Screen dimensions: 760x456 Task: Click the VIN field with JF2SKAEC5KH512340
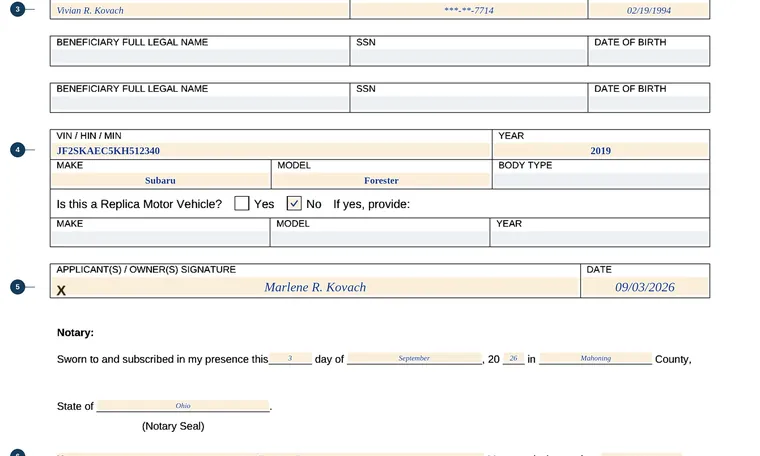(271, 151)
